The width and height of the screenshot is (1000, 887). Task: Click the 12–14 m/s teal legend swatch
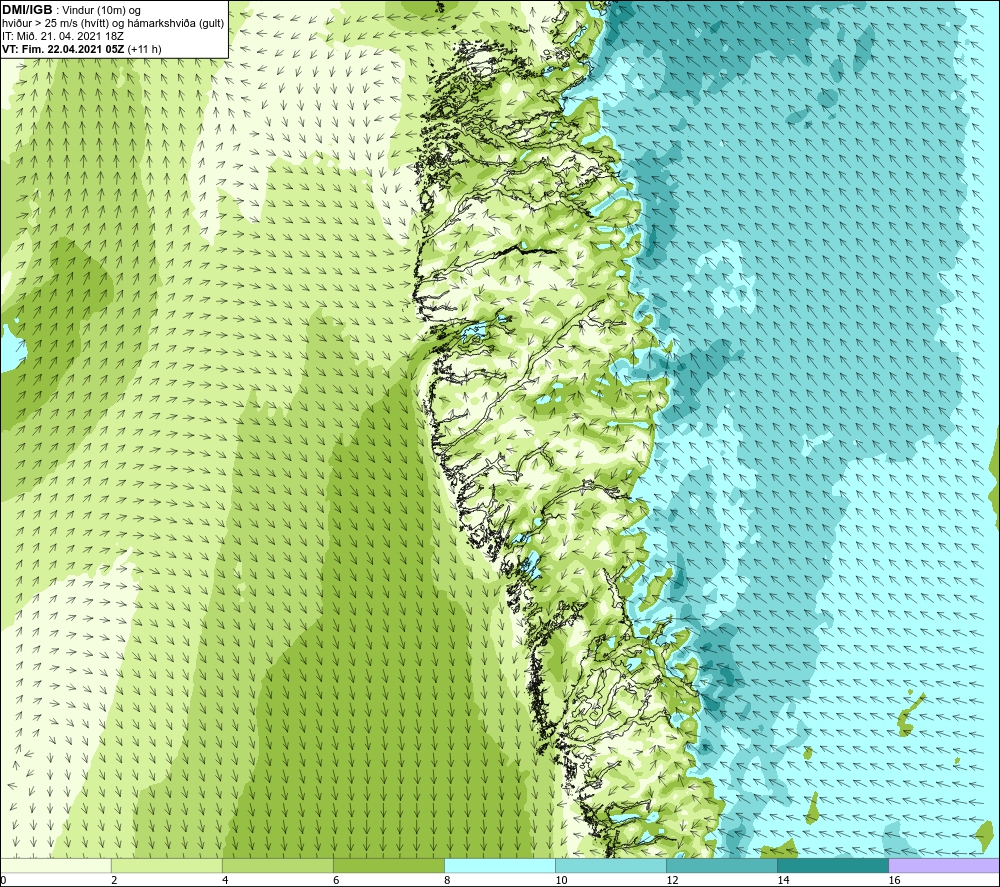(x=722, y=865)
